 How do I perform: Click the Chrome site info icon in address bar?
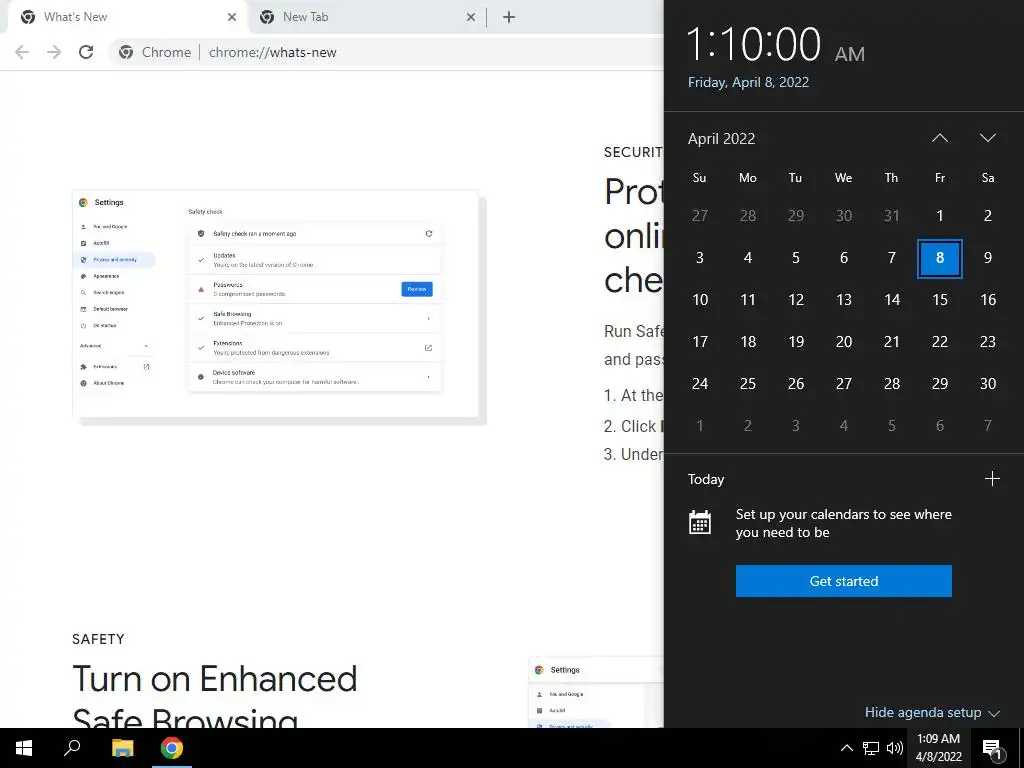(126, 52)
